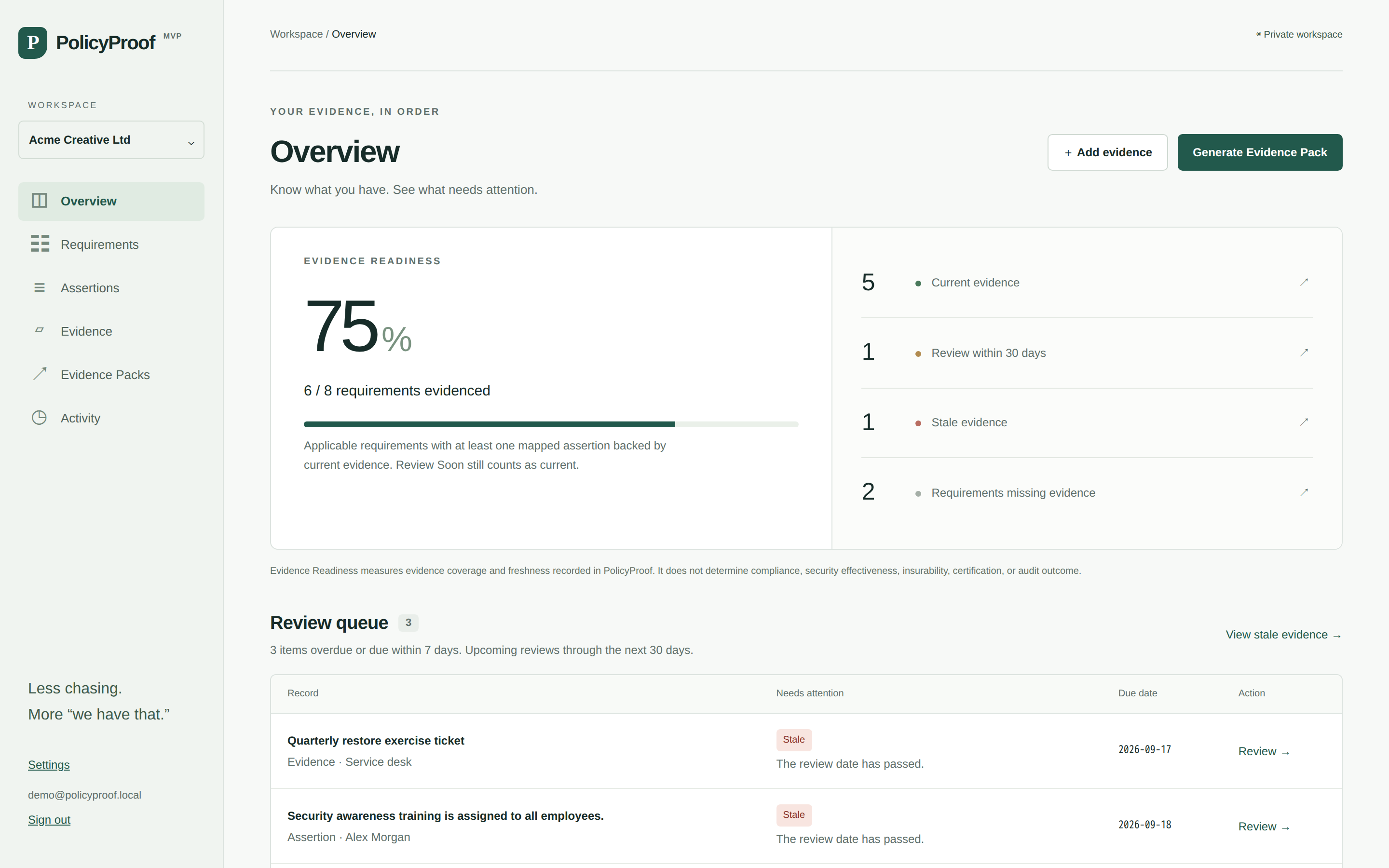Image resolution: width=1389 pixels, height=868 pixels.
Task: Open the Assertions section
Action: [x=111, y=288]
